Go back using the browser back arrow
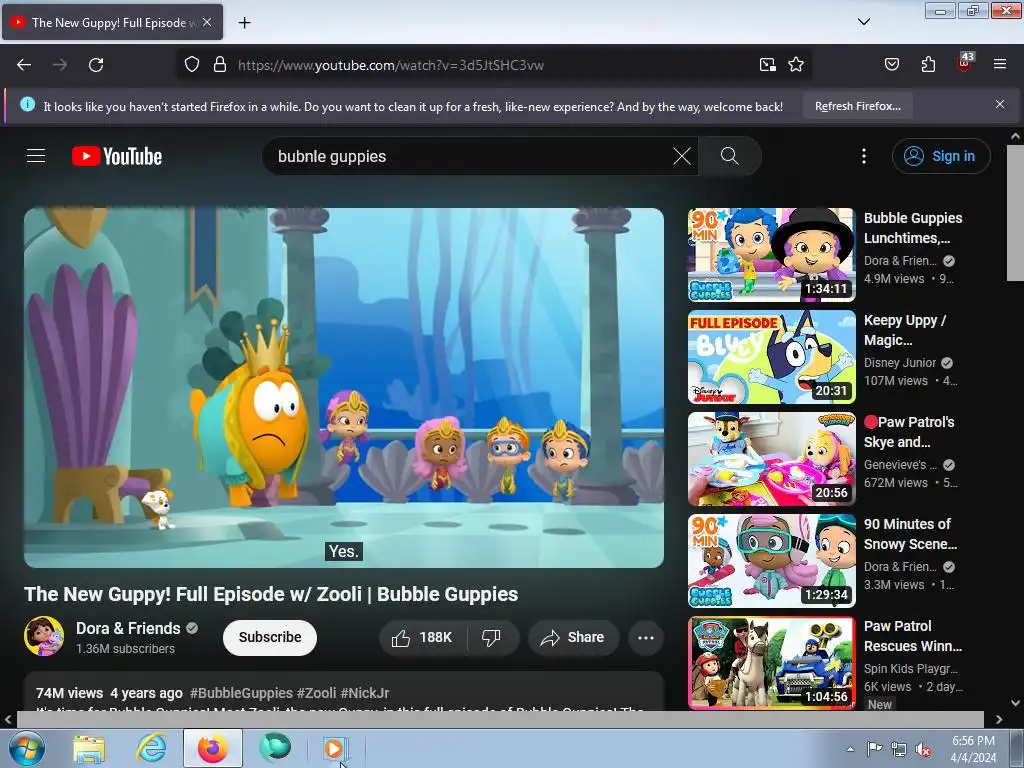The image size is (1024, 768). [x=24, y=65]
